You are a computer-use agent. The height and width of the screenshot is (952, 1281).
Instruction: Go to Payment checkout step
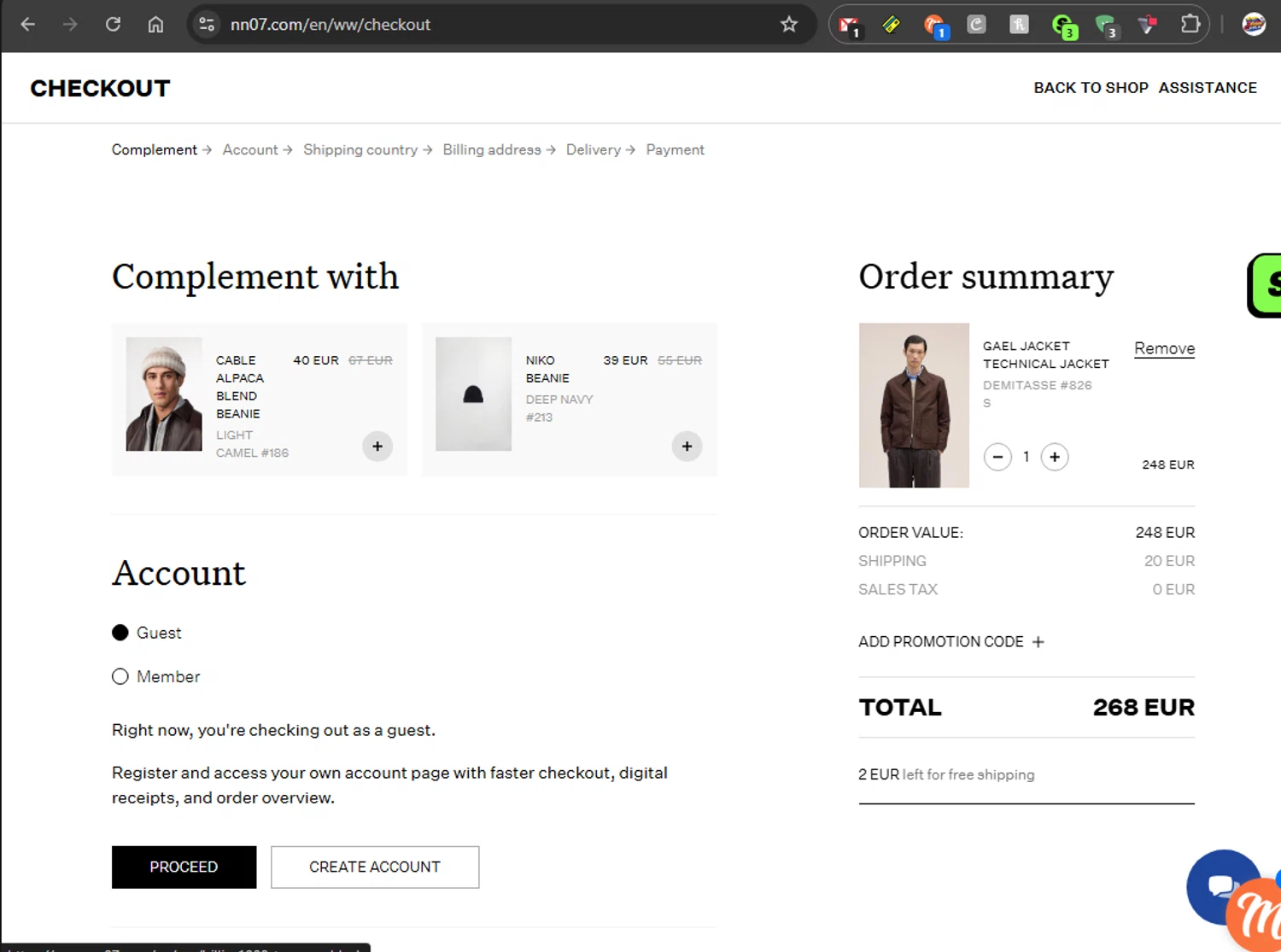click(x=675, y=149)
